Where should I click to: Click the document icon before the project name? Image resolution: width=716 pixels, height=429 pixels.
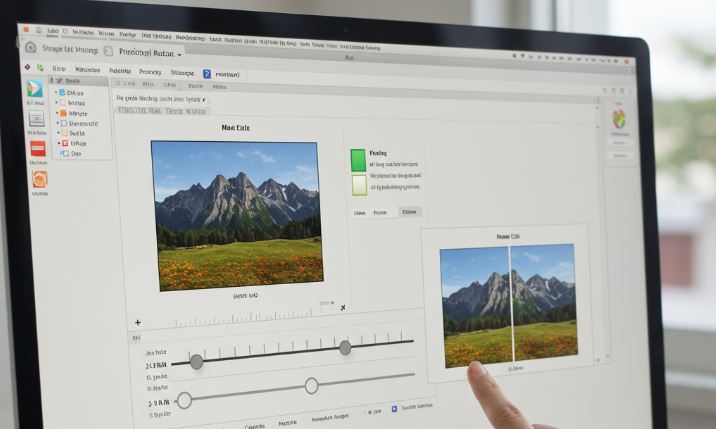[108, 51]
